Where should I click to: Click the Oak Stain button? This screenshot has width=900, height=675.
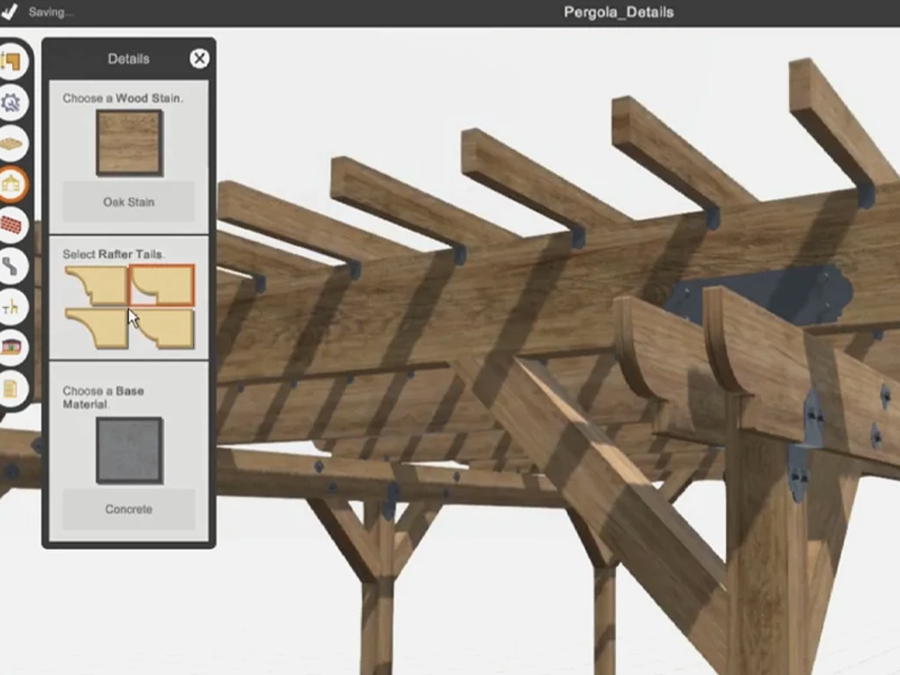click(129, 202)
